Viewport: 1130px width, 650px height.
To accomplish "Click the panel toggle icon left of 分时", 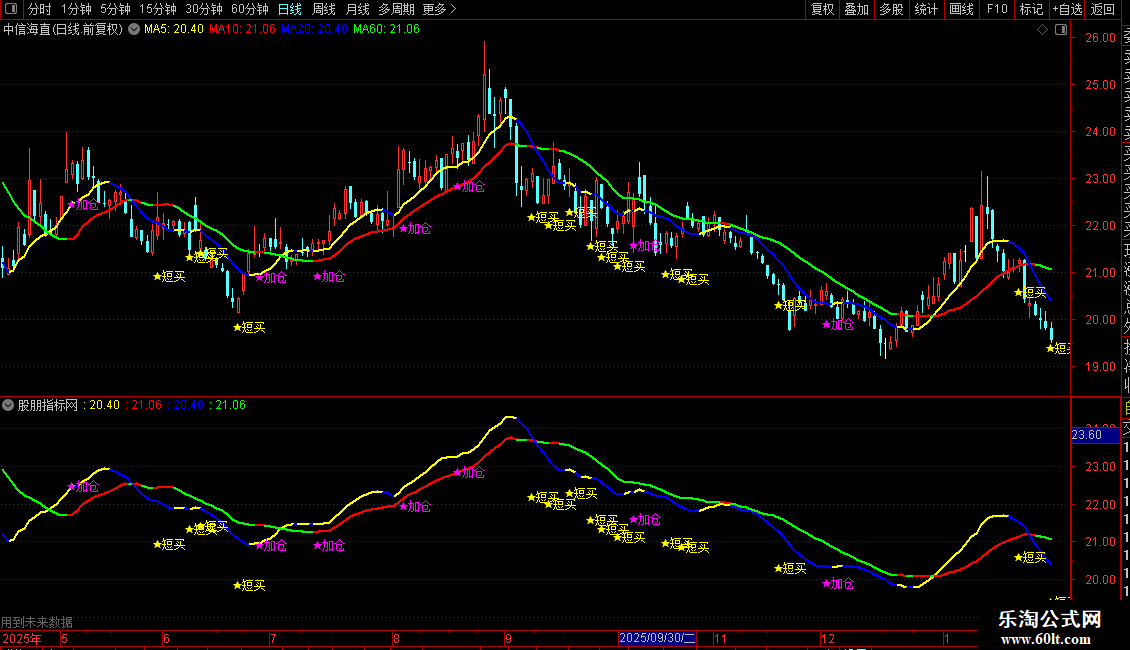I will (11, 9).
